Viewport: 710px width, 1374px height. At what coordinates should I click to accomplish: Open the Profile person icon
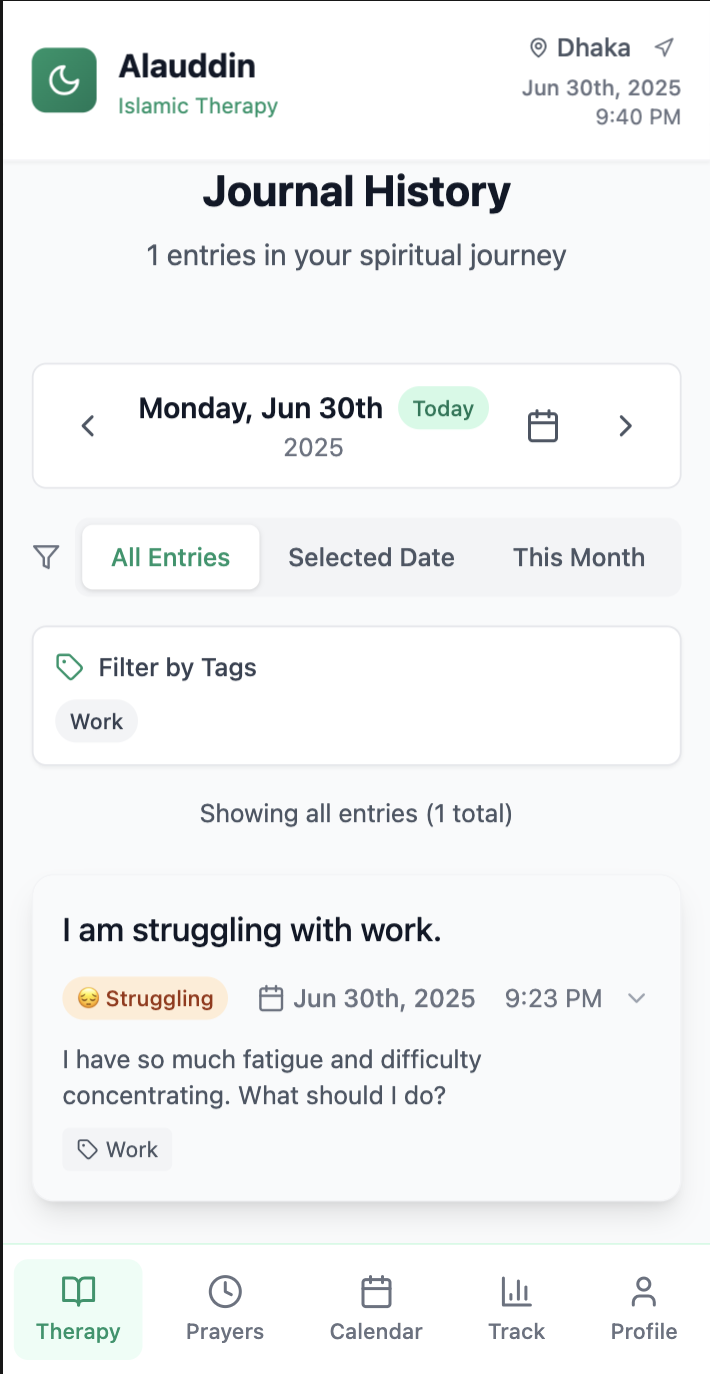pyautogui.click(x=644, y=1292)
